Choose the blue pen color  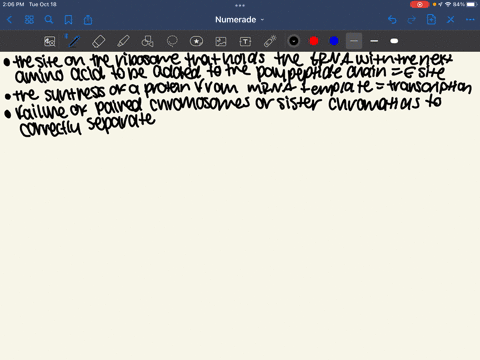pyautogui.click(x=334, y=41)
